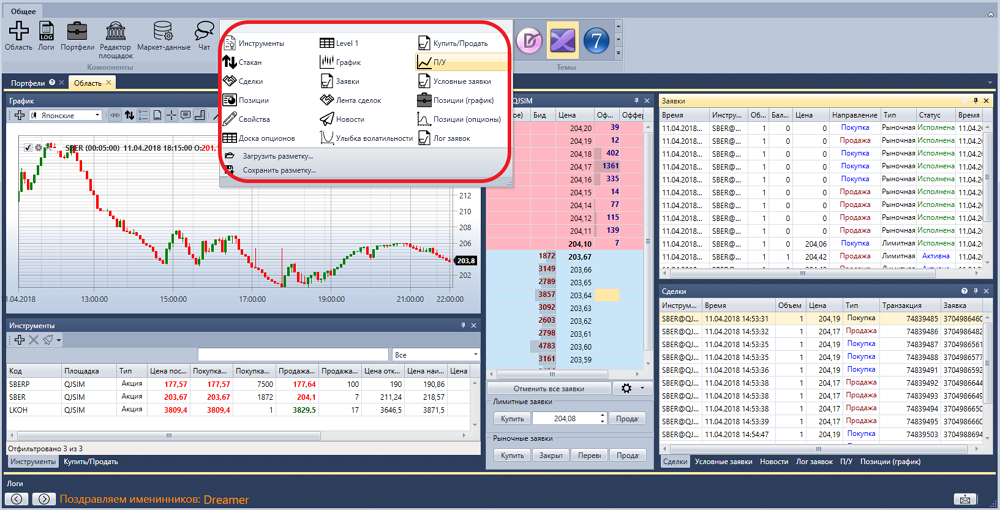Click Сохранить разметку... menu item

click(x=272, y=170)
